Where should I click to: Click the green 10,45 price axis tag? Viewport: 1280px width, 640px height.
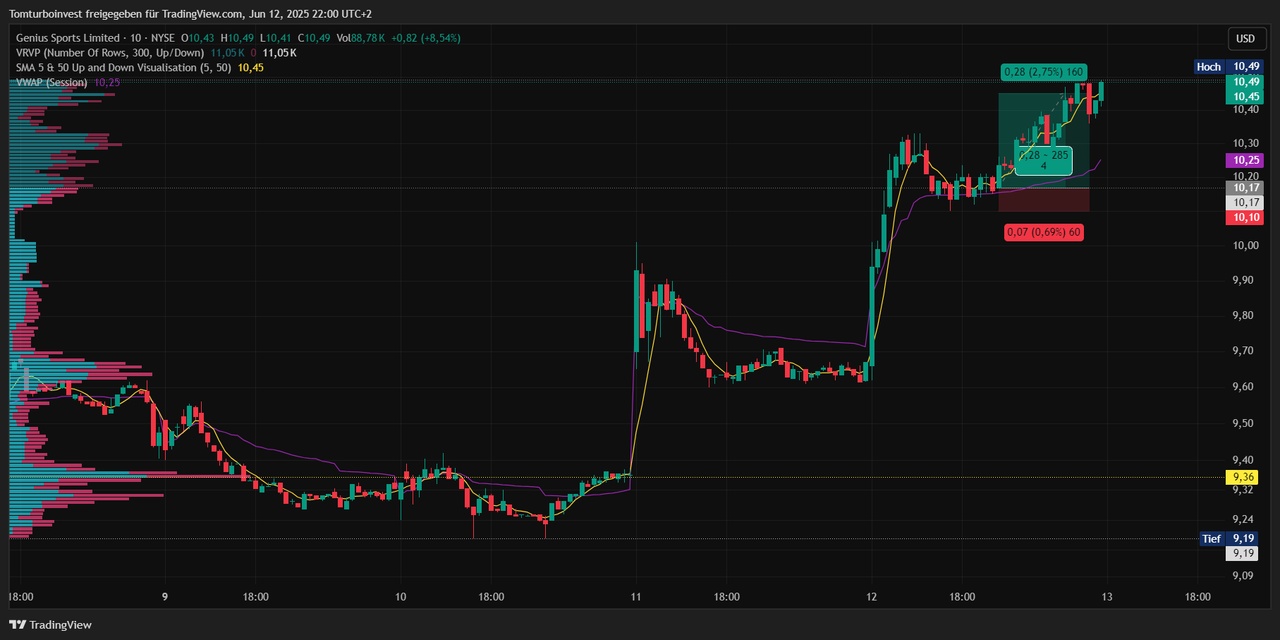point(1246,97)
